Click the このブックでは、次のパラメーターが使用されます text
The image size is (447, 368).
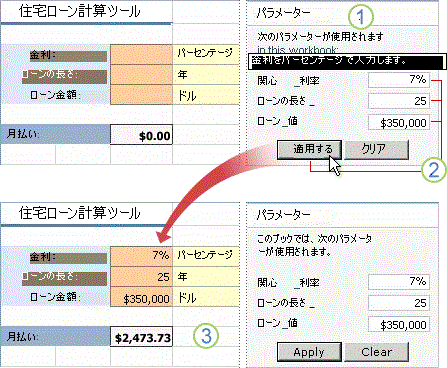(314, 245)
